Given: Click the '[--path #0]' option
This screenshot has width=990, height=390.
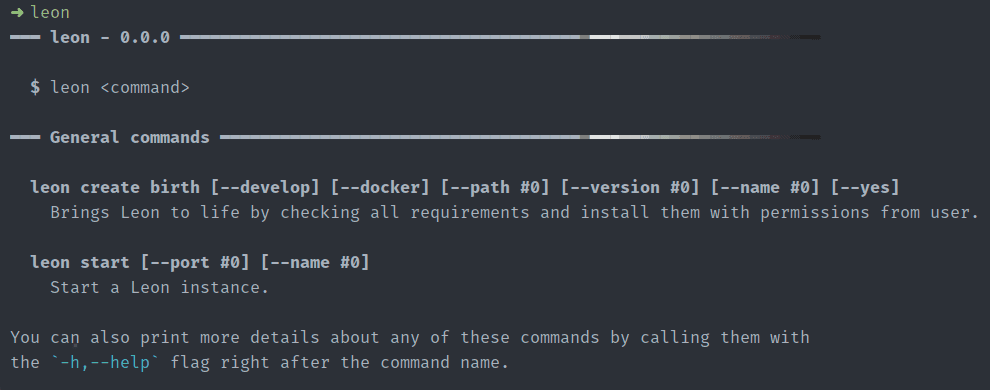Looking at the screenshot, I should (496, 187).
